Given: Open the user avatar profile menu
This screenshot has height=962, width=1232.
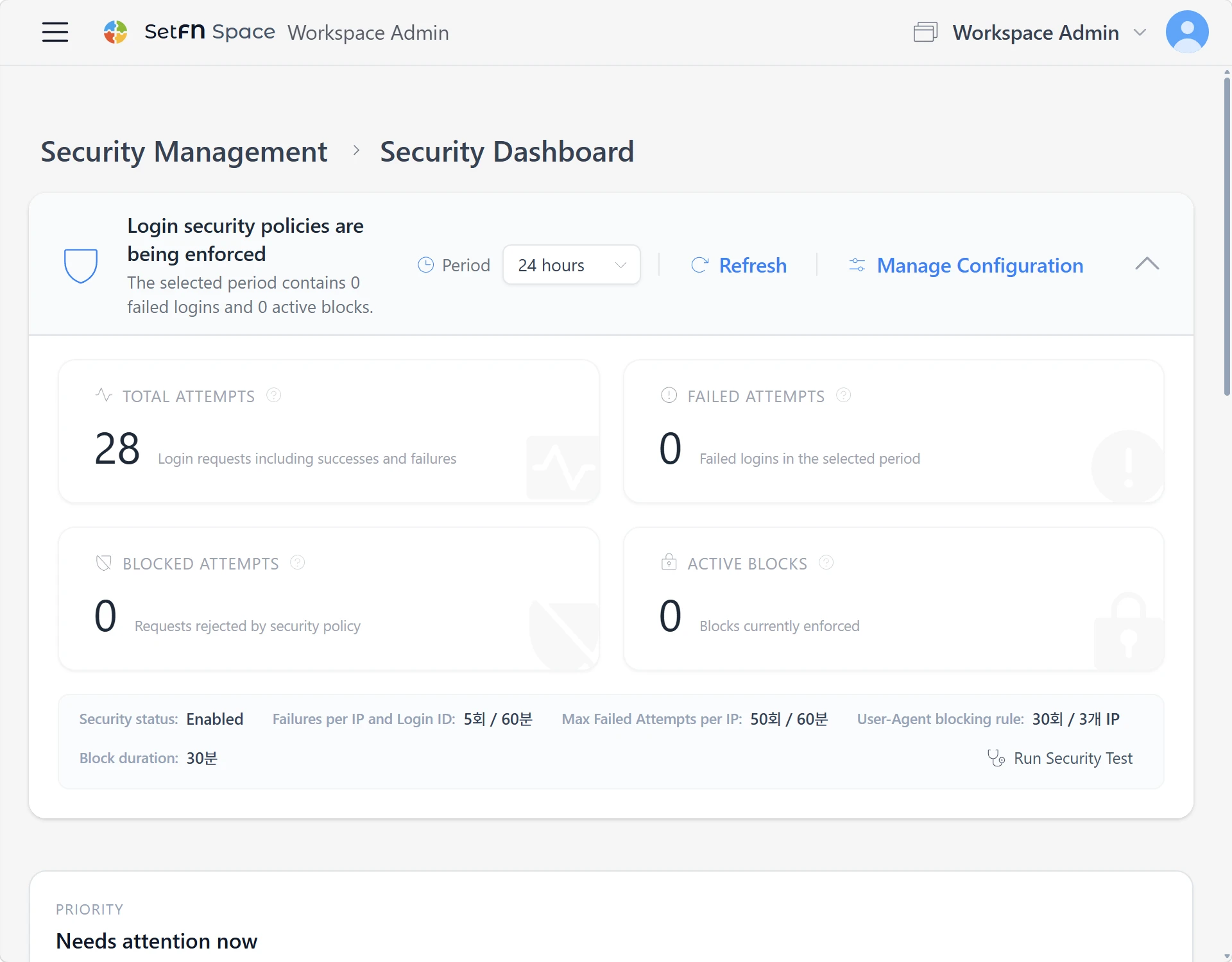Looking at the screenshot, I should coord(1187,32).
